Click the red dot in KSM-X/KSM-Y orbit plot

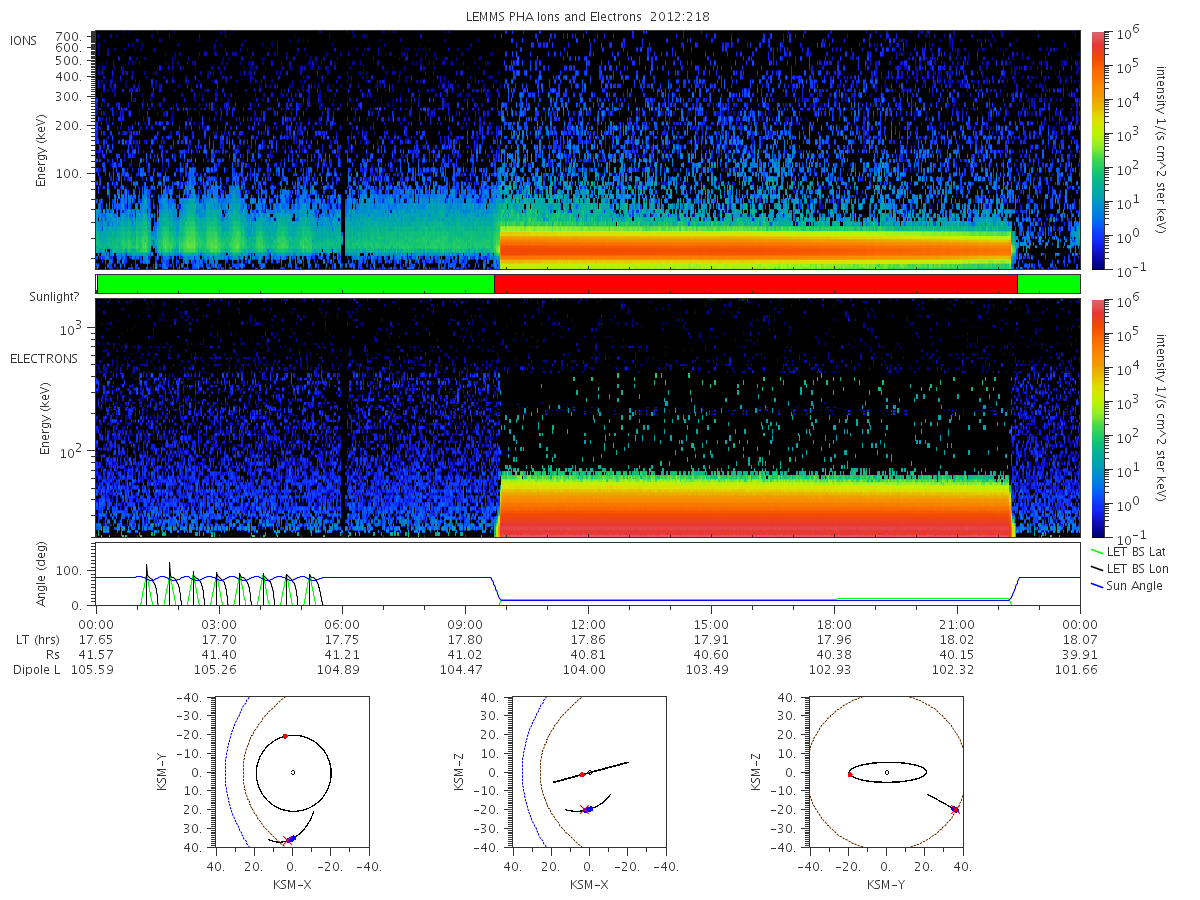tap(285, 736)
